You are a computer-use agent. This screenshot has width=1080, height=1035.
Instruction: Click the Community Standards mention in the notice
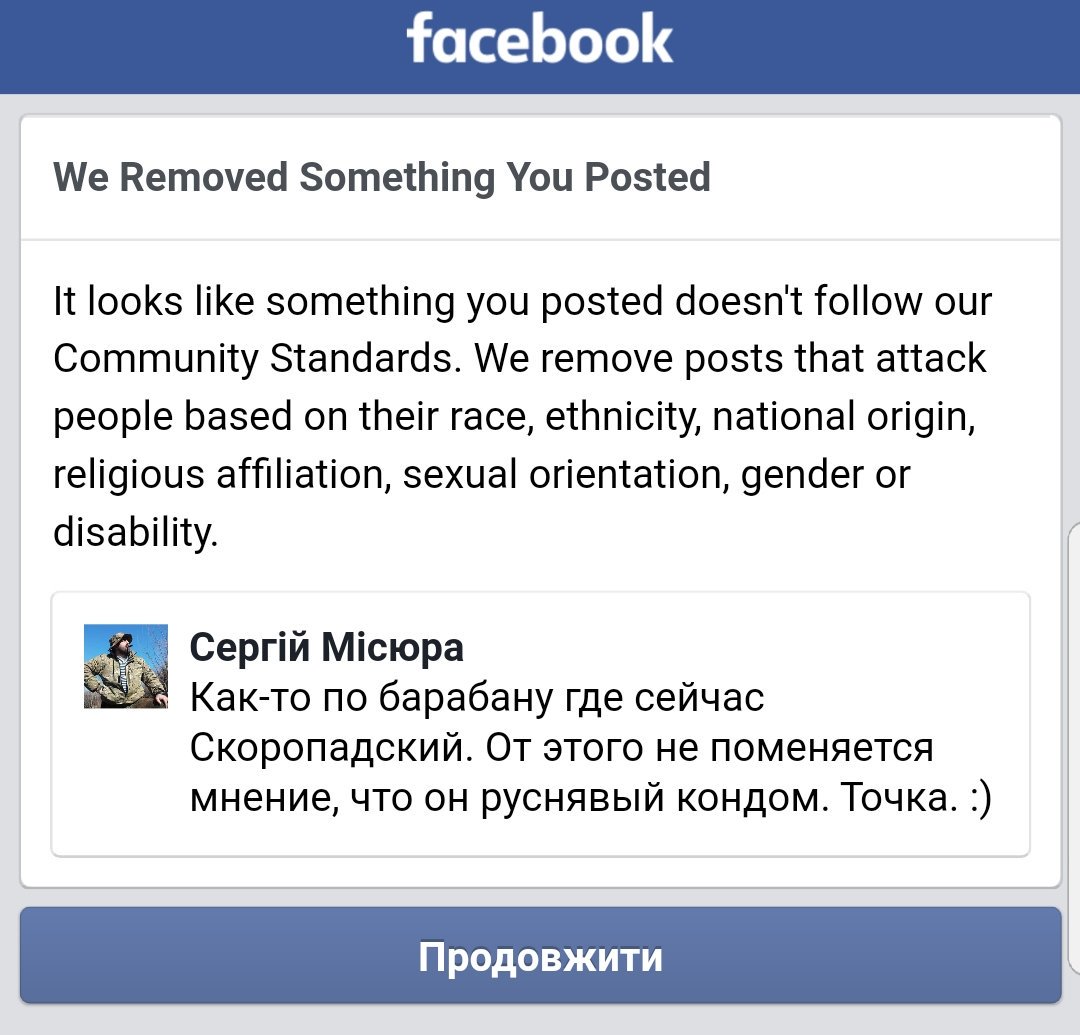254,357
